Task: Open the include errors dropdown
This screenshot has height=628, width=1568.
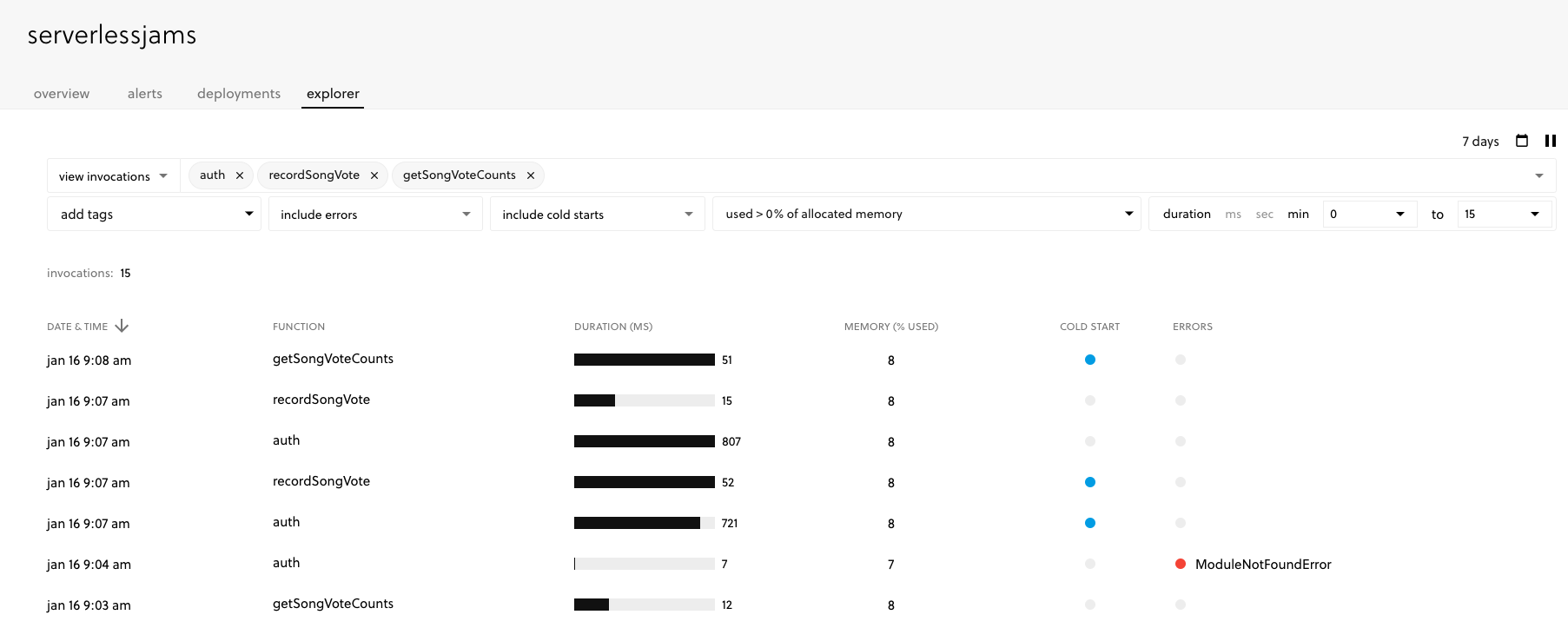Action: tap(375, 214)
